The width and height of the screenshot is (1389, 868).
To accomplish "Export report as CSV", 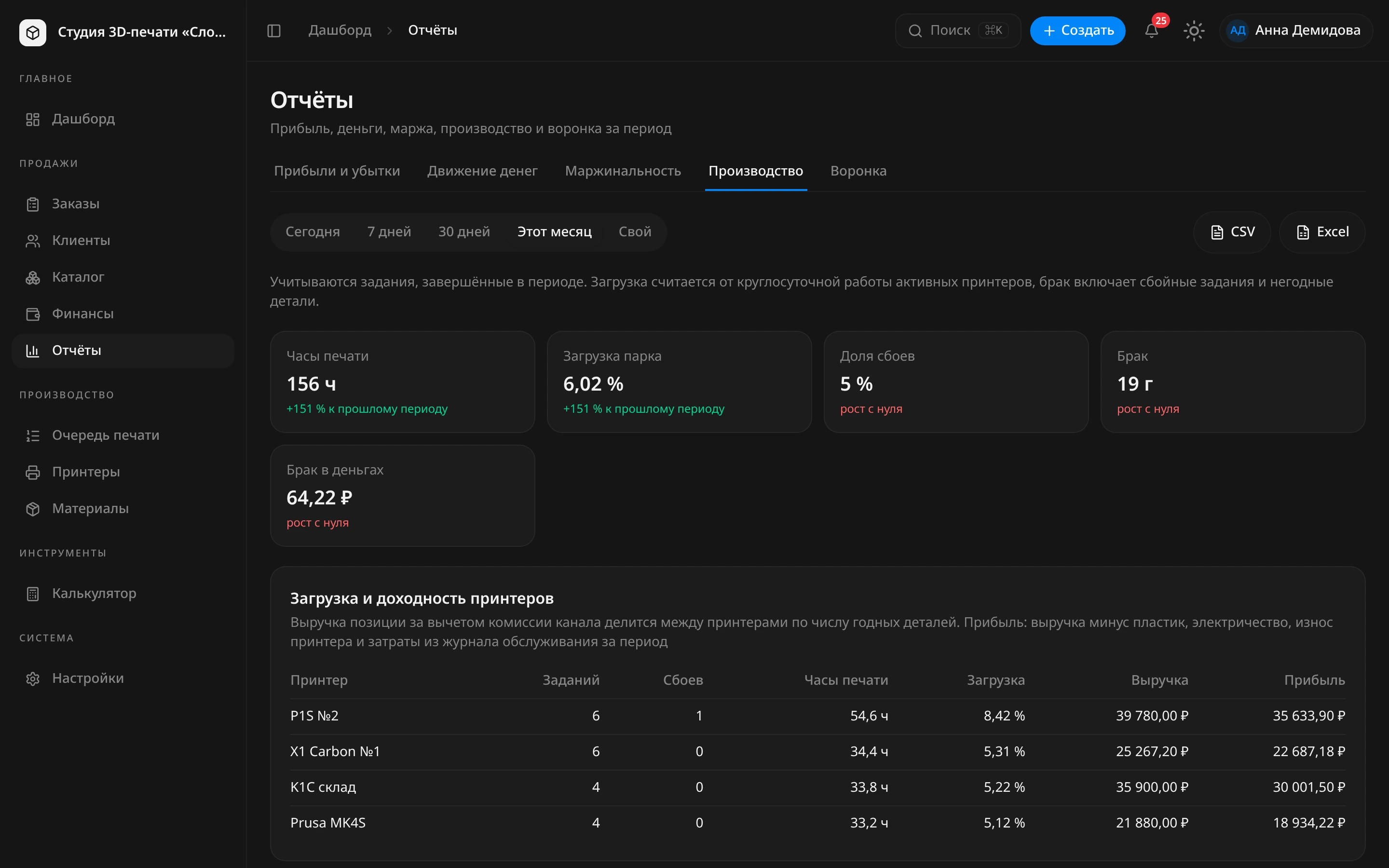I will point(1232,232).
